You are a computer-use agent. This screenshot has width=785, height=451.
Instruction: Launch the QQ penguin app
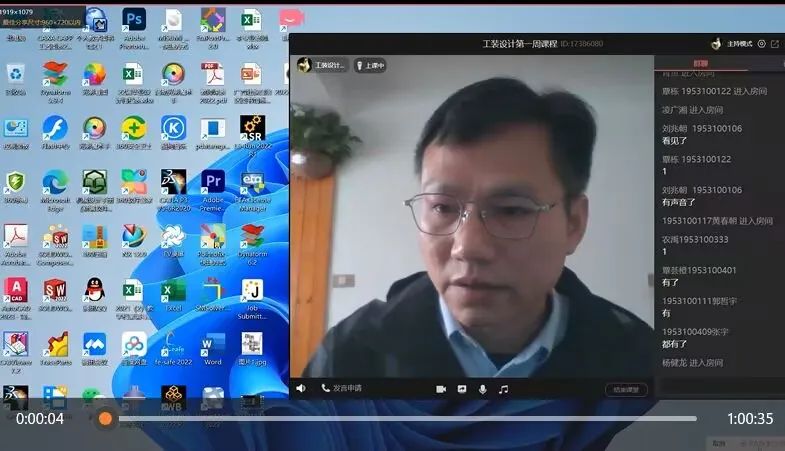95,290
